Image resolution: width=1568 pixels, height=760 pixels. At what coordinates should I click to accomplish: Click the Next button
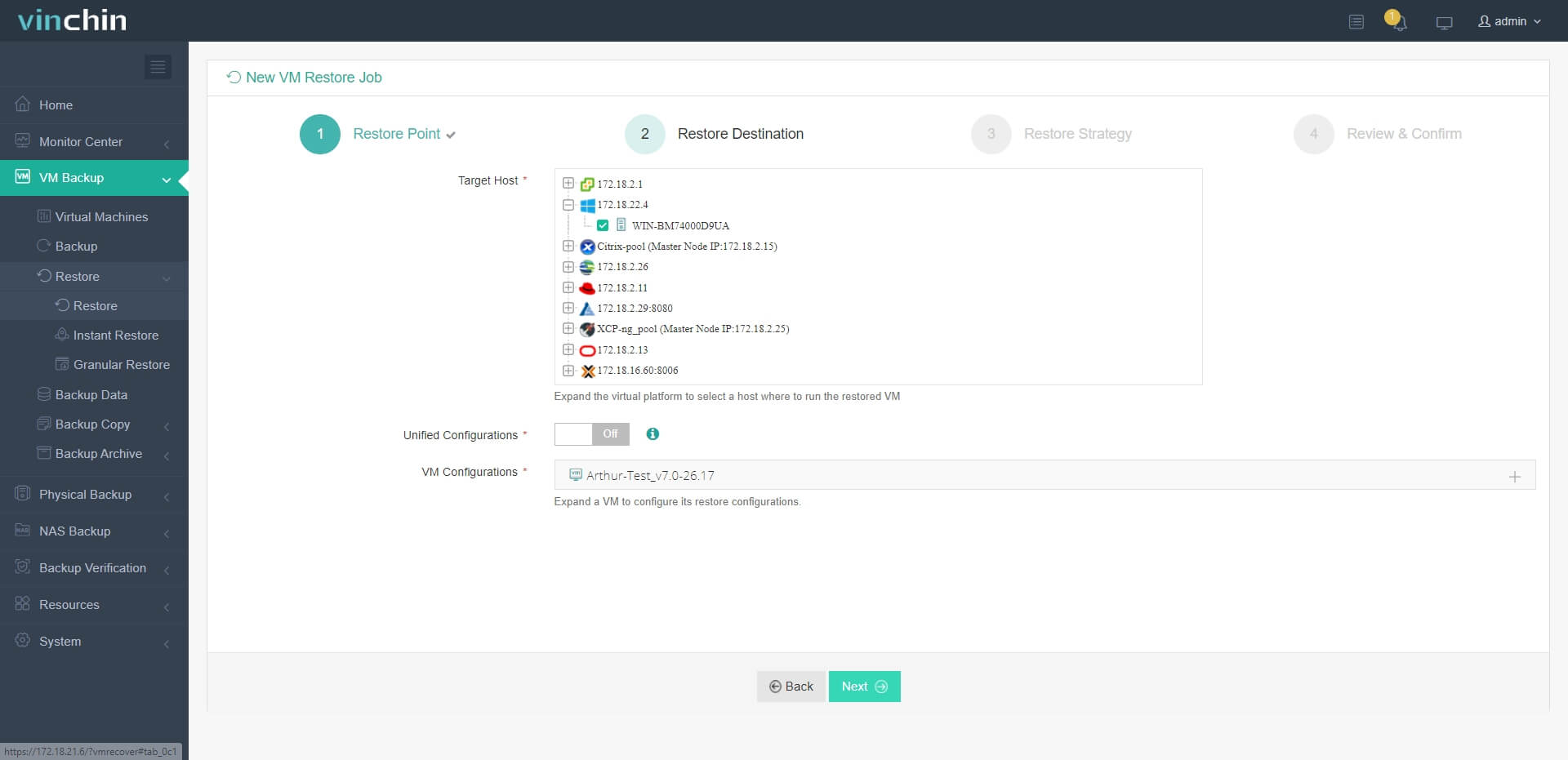pyautogui.click(x=863, y=686)
